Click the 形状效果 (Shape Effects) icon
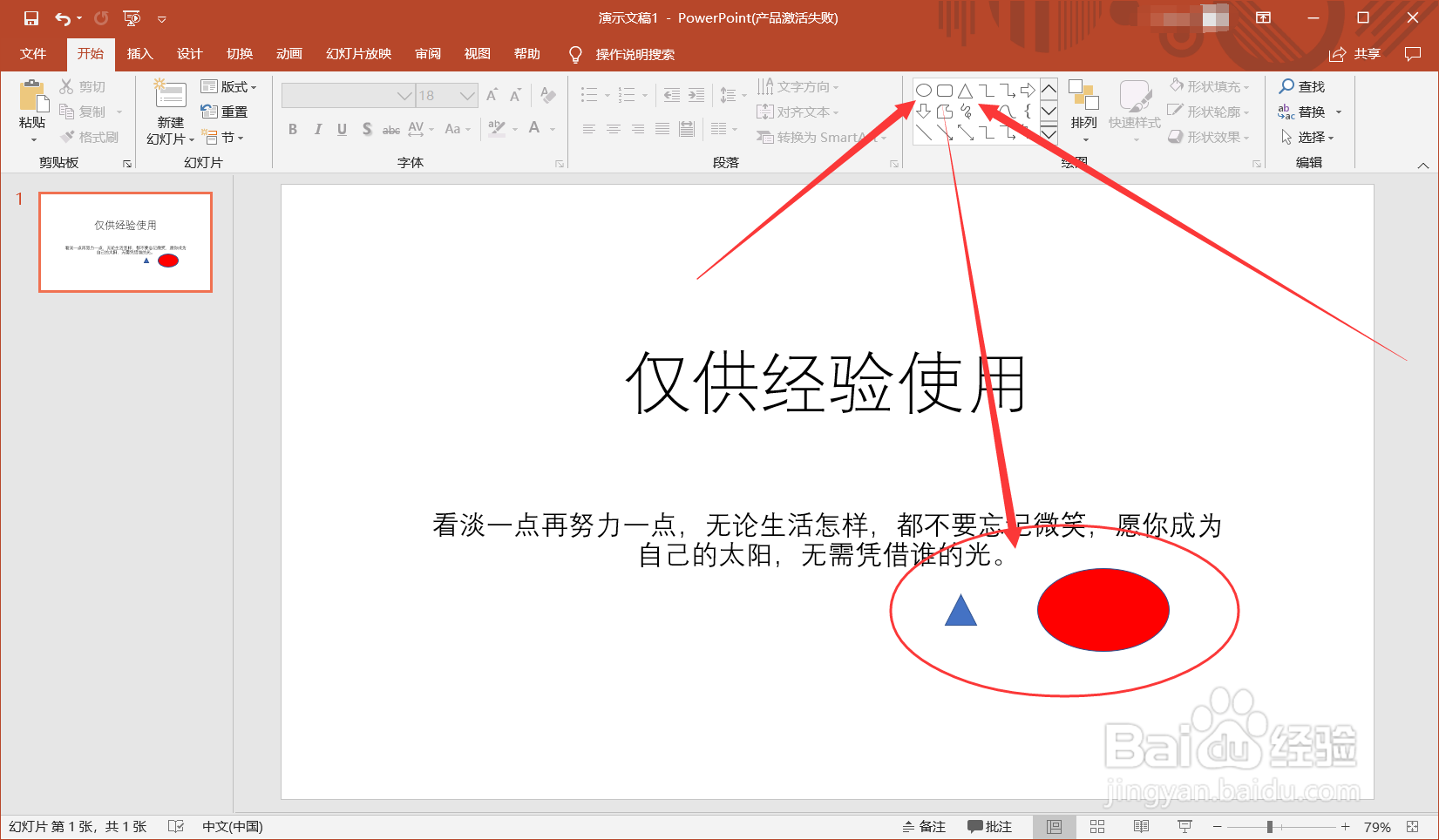The height and width of the screenshot is (840, 1439). [1176, 137]
